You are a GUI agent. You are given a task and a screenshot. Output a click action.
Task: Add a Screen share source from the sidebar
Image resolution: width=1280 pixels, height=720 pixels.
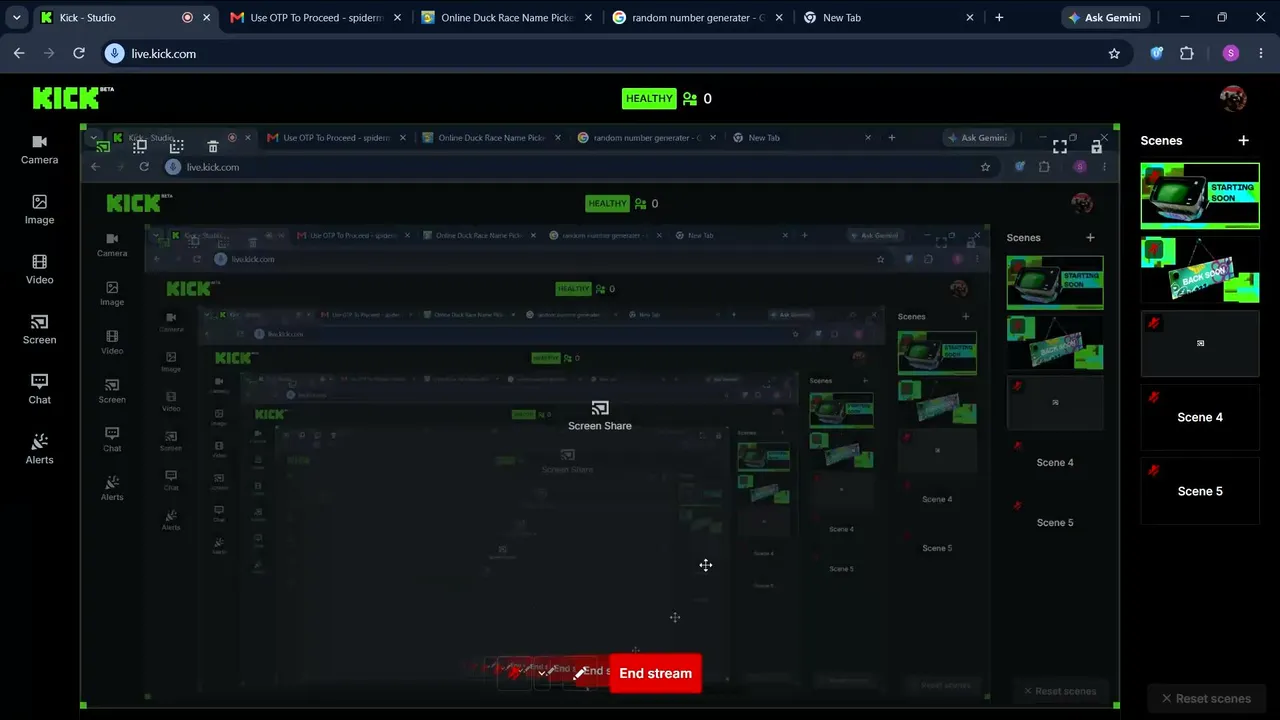pos(40,329)
